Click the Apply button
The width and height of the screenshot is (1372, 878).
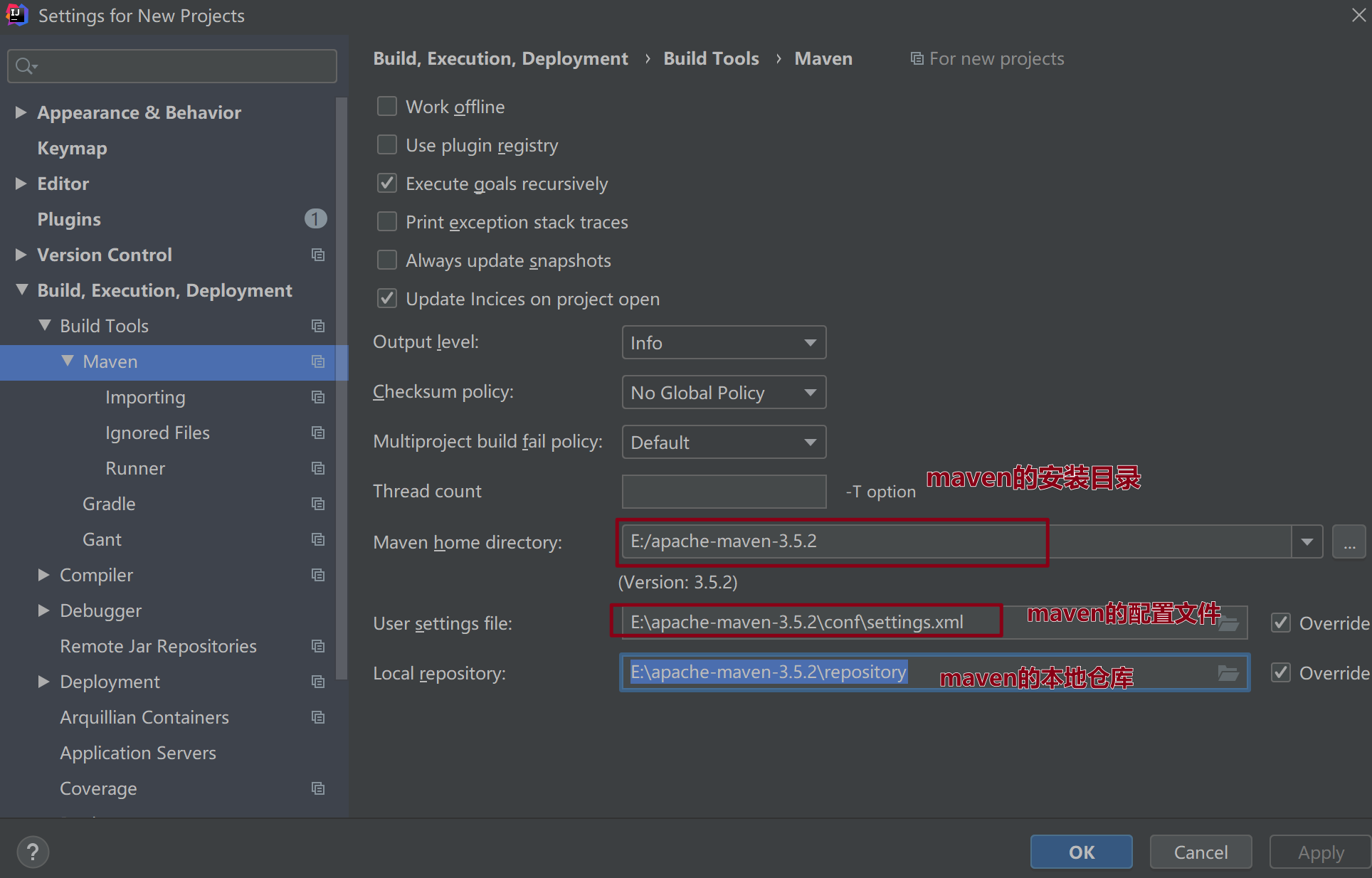point(1320,852)
